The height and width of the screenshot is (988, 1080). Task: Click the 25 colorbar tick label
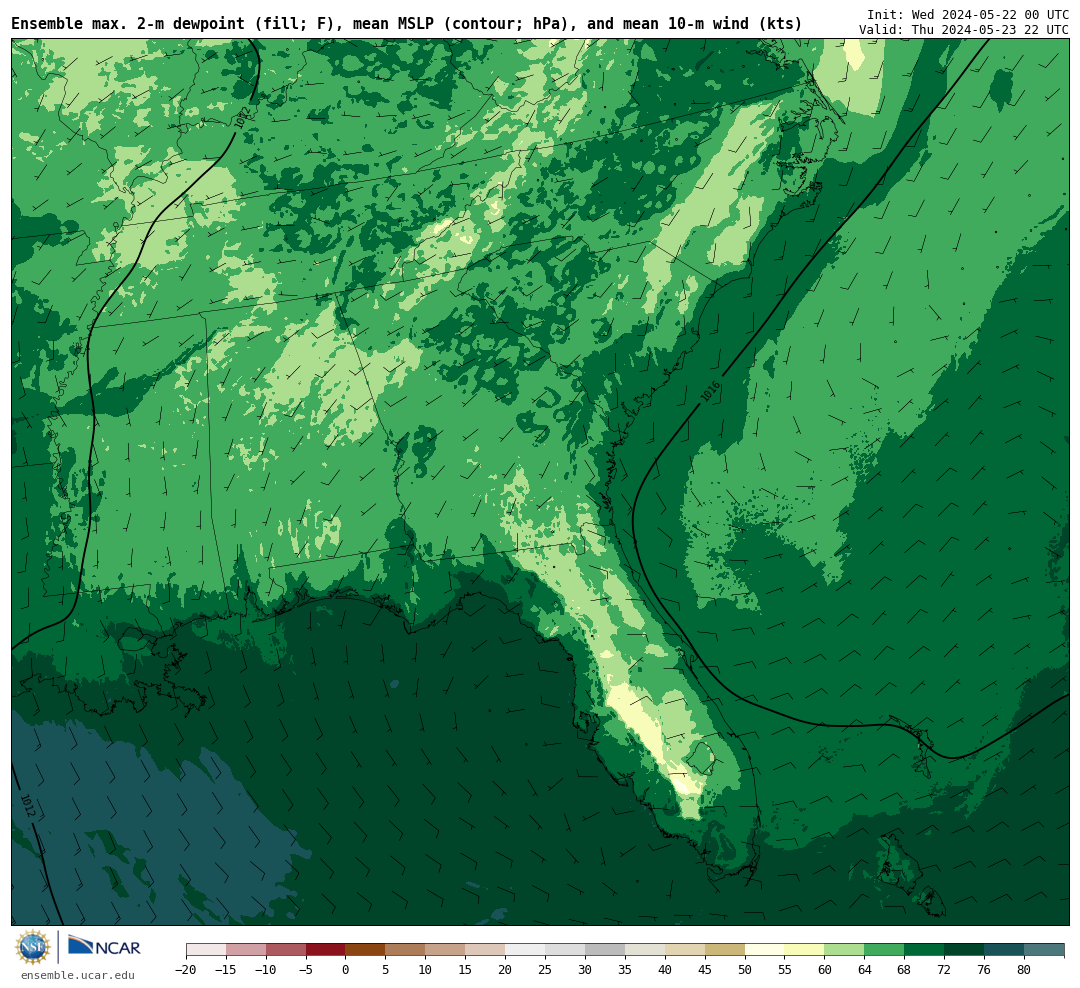pos(545,970)
